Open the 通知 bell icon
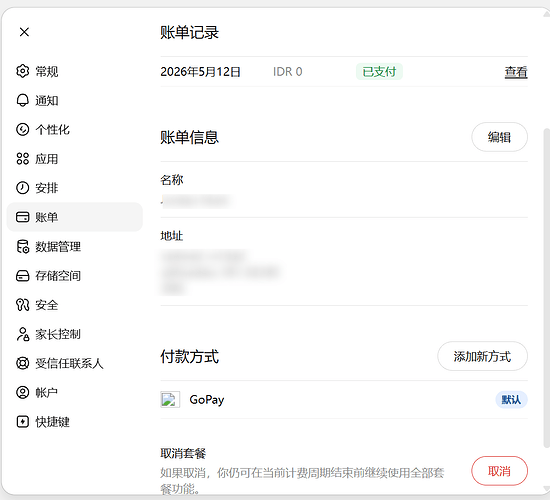 point(22,100)
